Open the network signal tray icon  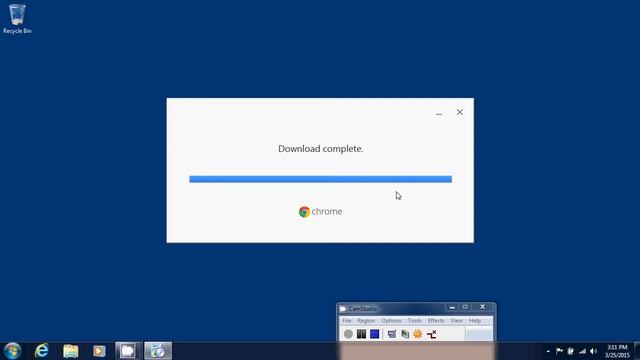[x=582, y=351]
